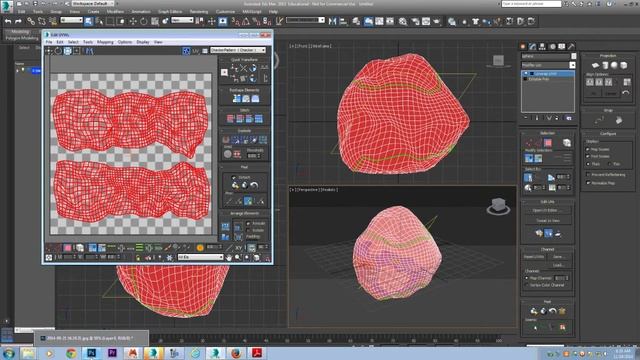
Task: Select Polygon sub-object mode in Edit UVWs bottom bar
Action: coord(67,248)
